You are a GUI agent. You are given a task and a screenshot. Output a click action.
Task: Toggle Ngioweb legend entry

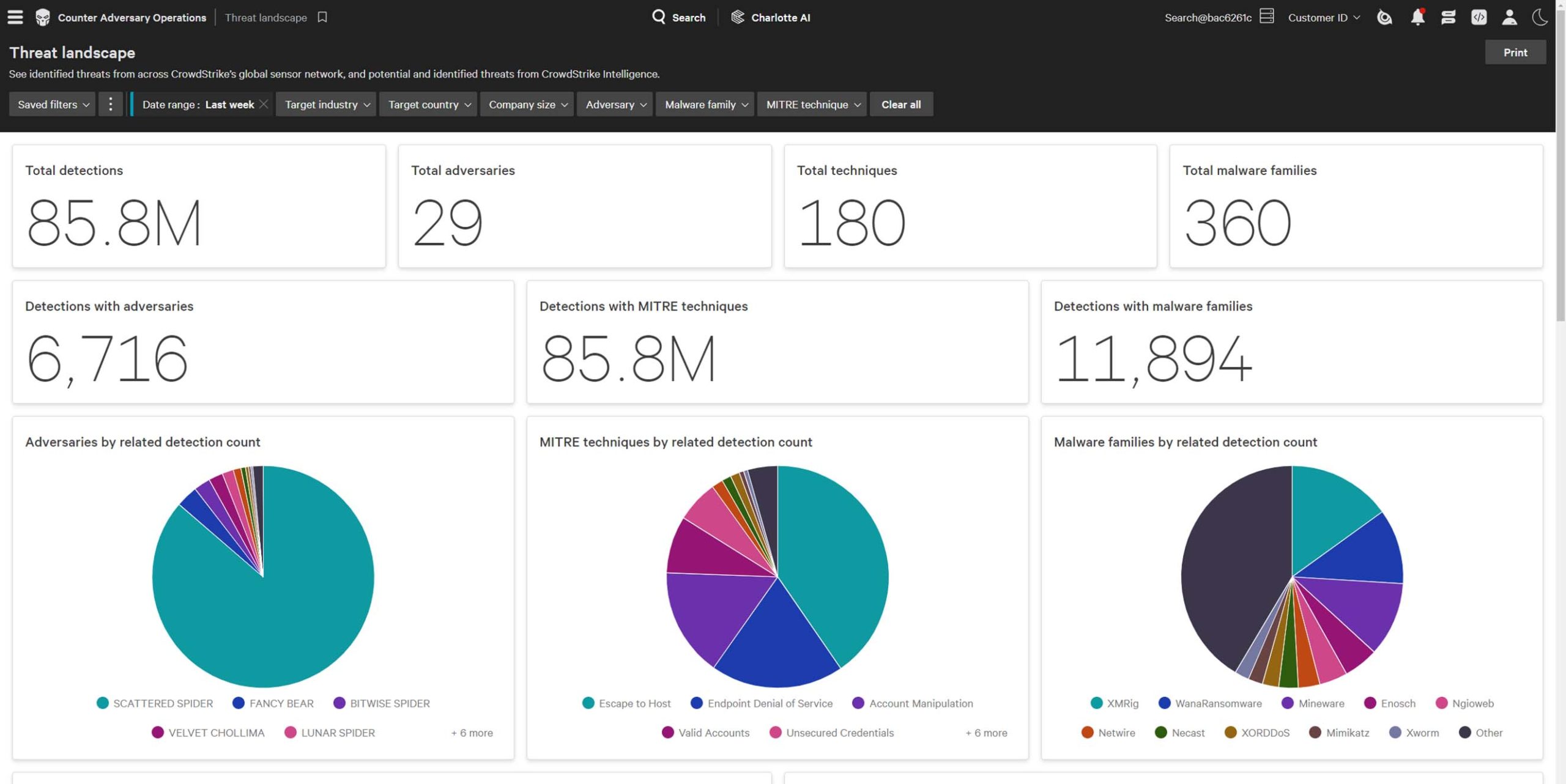pyautogui.click(x=1464, y=703)
